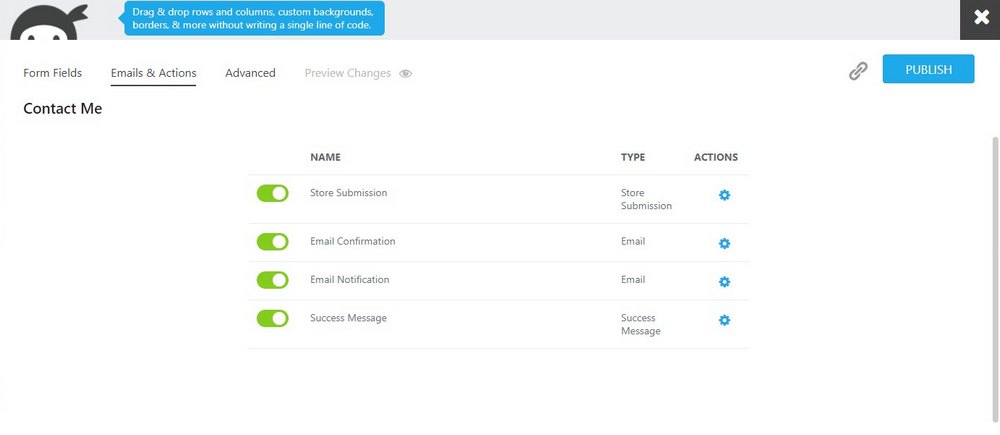Click the Email type cell for Email Confirmation
The height and width of the screenshot is (435, 1000).
coord(633,241)
